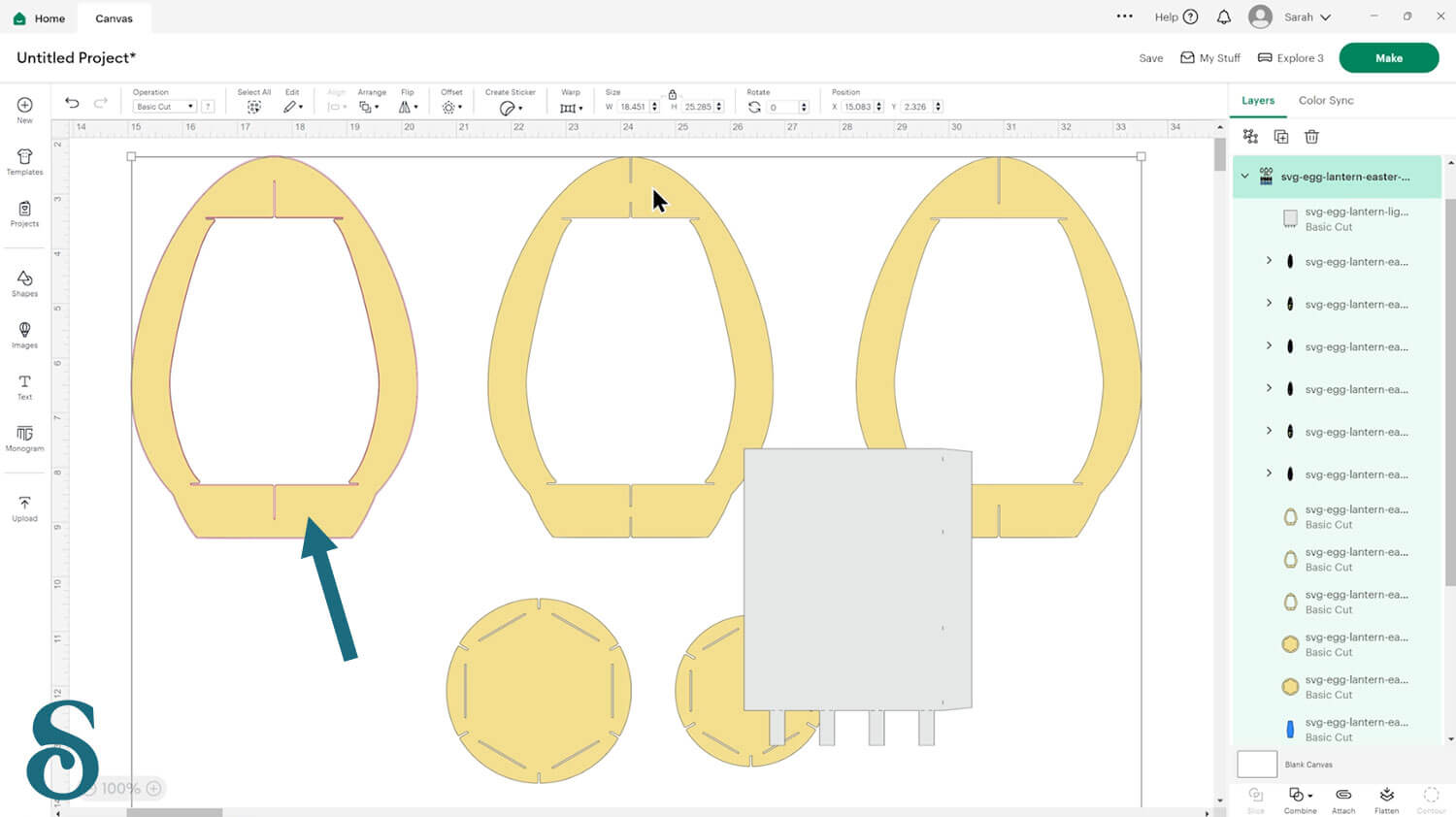
Task: Open the Warp dropdown
Action: (571, 107)
